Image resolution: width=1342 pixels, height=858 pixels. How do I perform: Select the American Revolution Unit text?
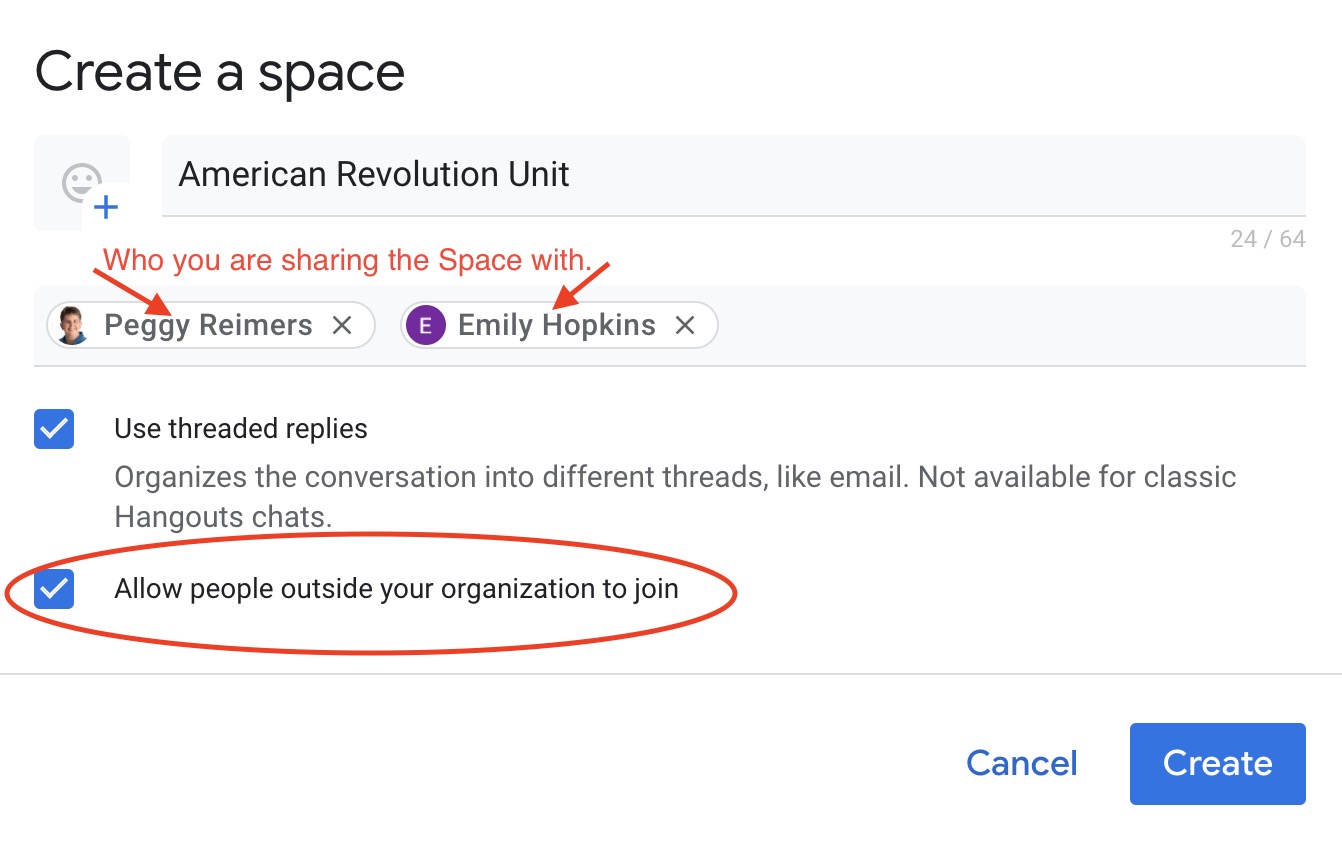[x=373, y=174]
